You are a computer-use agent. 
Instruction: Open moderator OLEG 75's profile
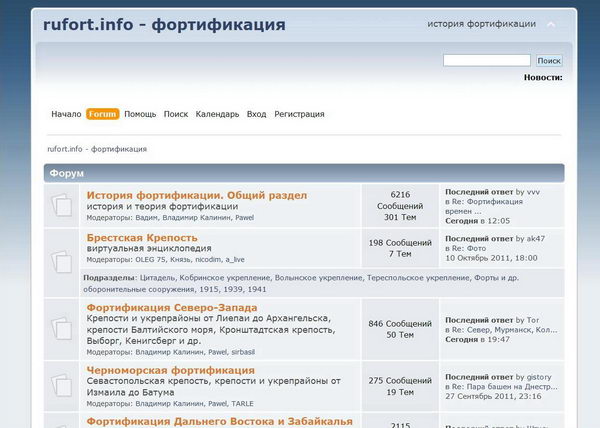pyautogui.click(x=150, y=260)
